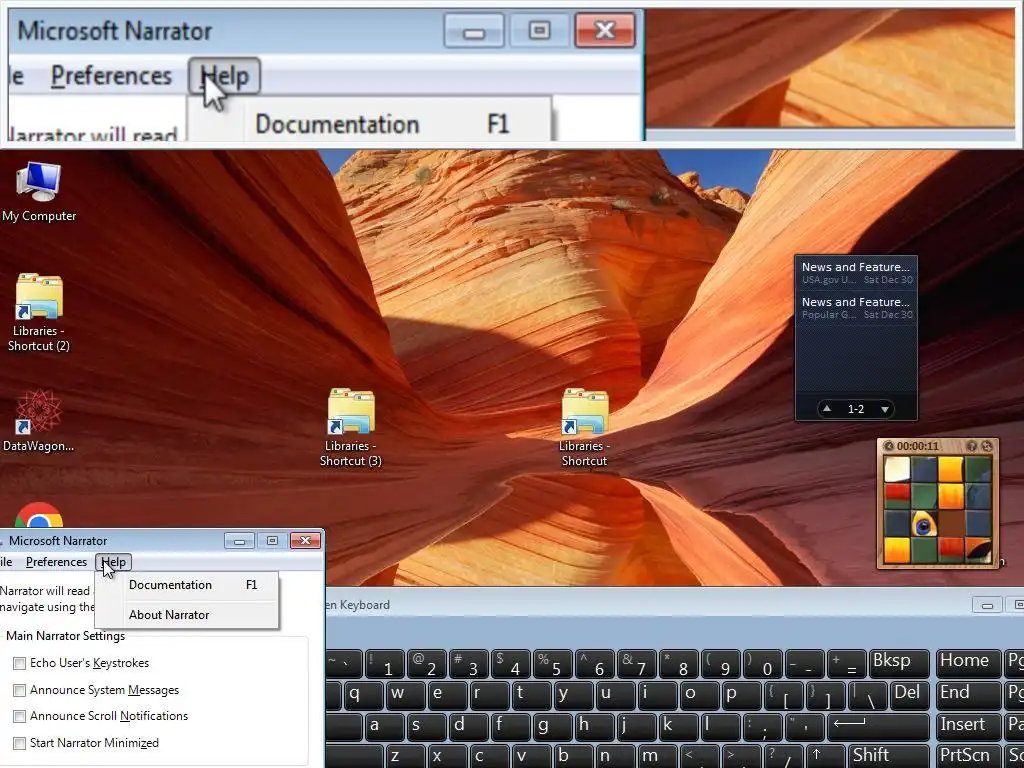Click the Enter arrow key on On-Screen Keyboard
Viewport: 1024px width, 768px height.
pyautogui.click(x=878, y=728)
